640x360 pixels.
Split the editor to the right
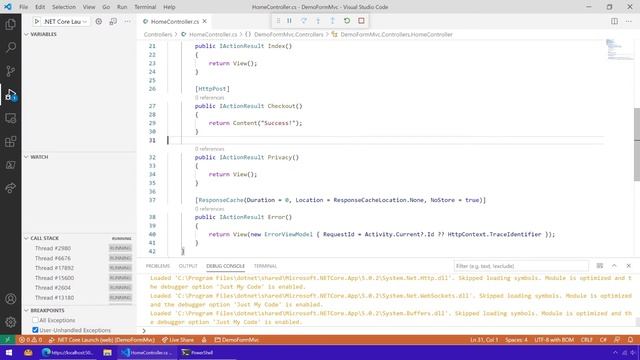[x=614, y=21]
